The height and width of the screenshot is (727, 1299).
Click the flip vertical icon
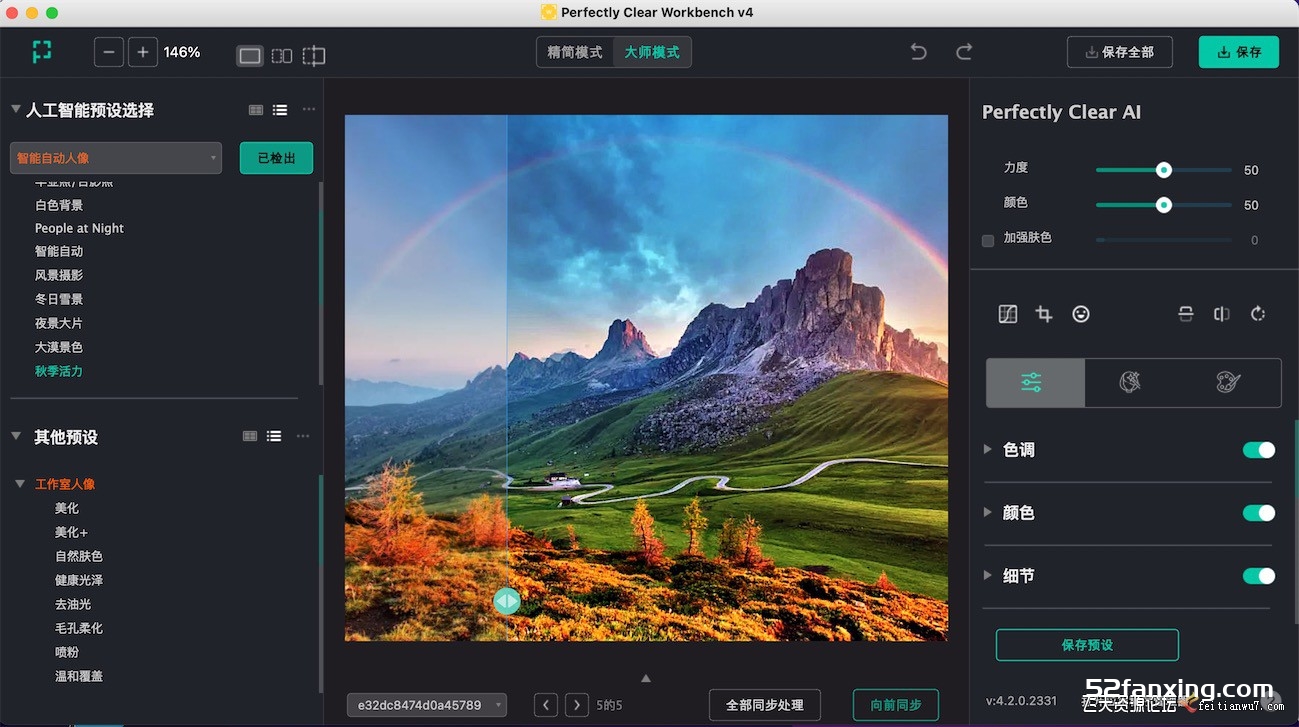coord(1186,314)
